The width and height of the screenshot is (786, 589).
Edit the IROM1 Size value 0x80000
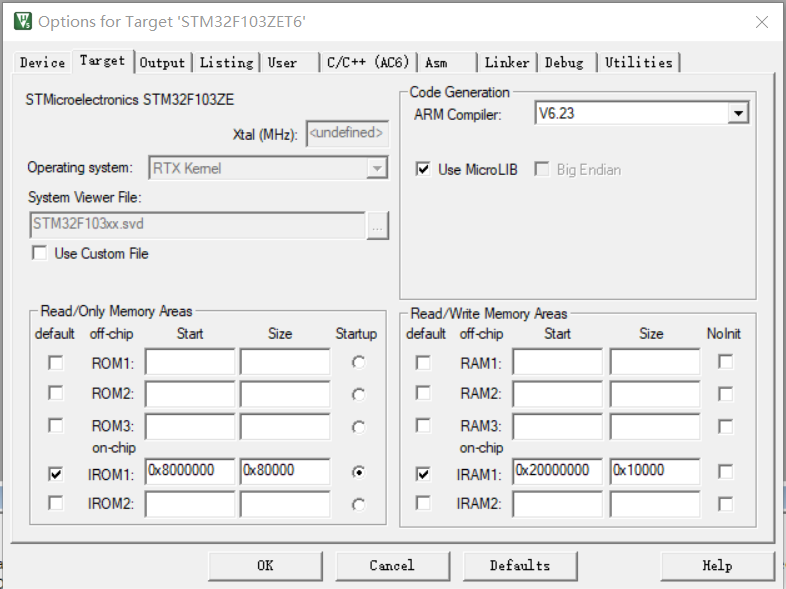pyautogui.click(x=285, y=471)
